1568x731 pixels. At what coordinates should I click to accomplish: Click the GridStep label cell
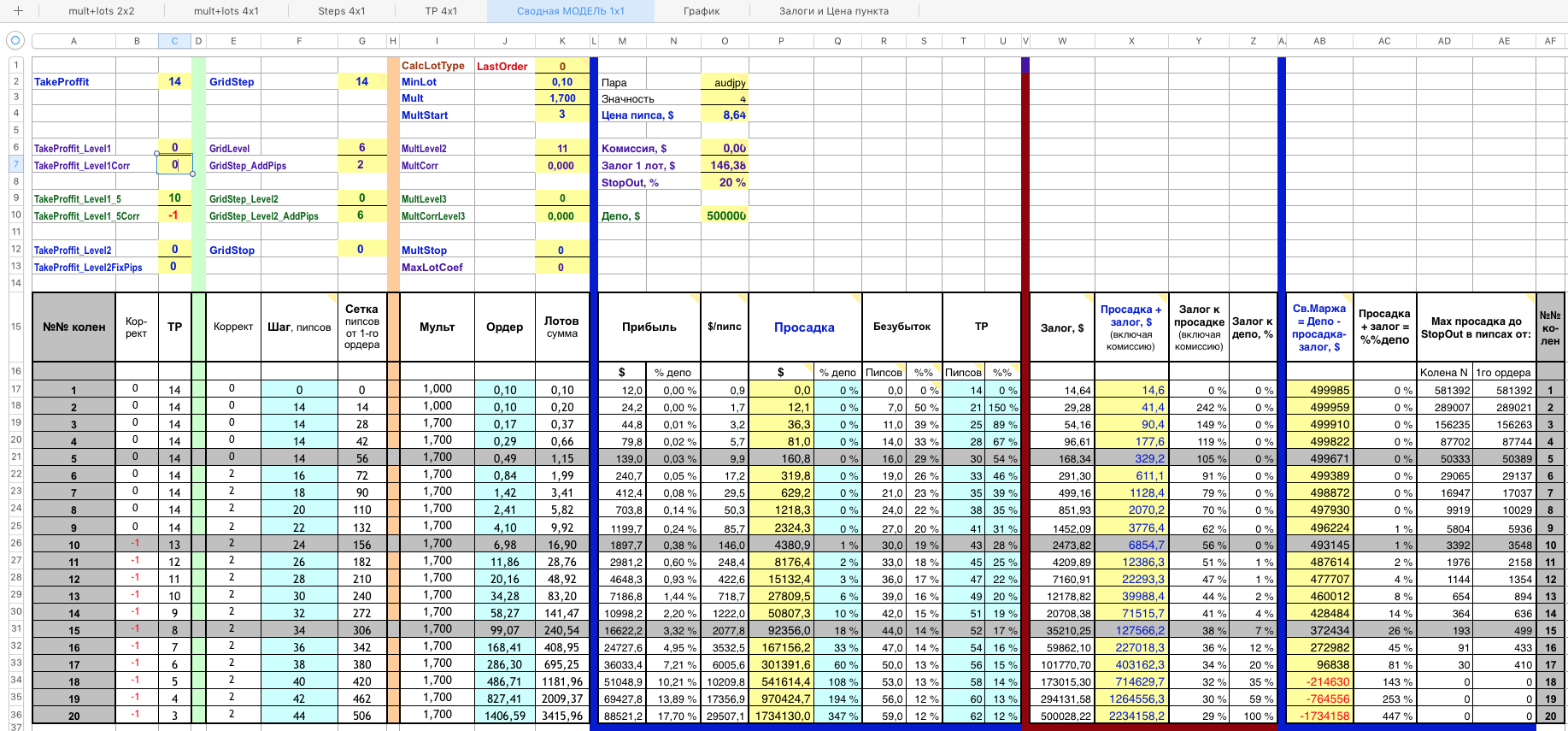click(233, 82)
